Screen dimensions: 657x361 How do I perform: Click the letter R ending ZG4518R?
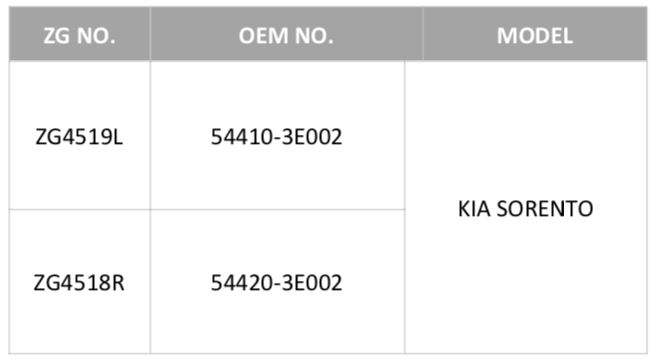(118, 283)
